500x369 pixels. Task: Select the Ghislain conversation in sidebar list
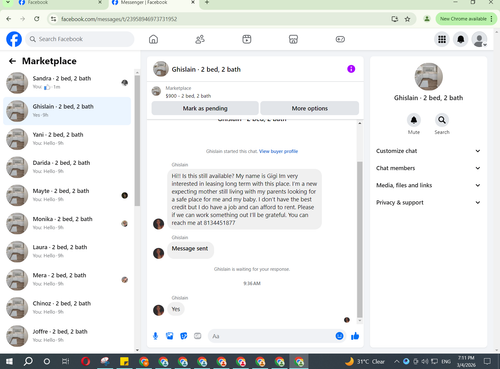(x=67, y=111)
